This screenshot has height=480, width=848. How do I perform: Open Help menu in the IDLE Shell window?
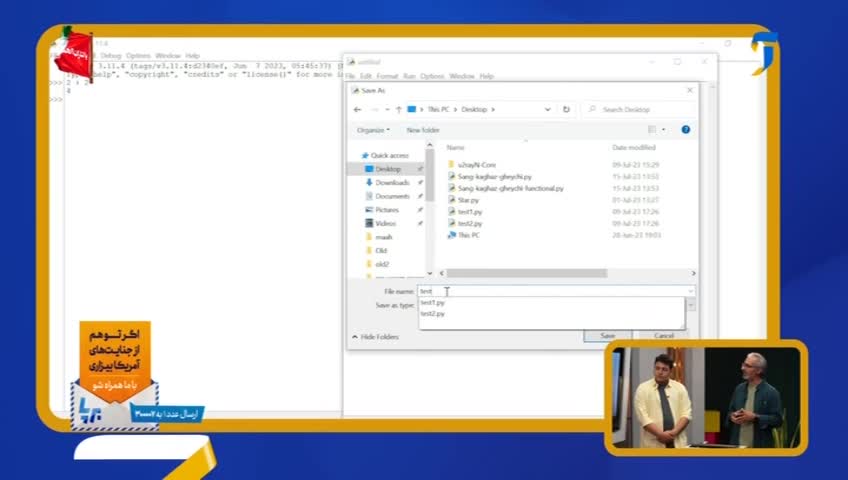click(193, 56)
